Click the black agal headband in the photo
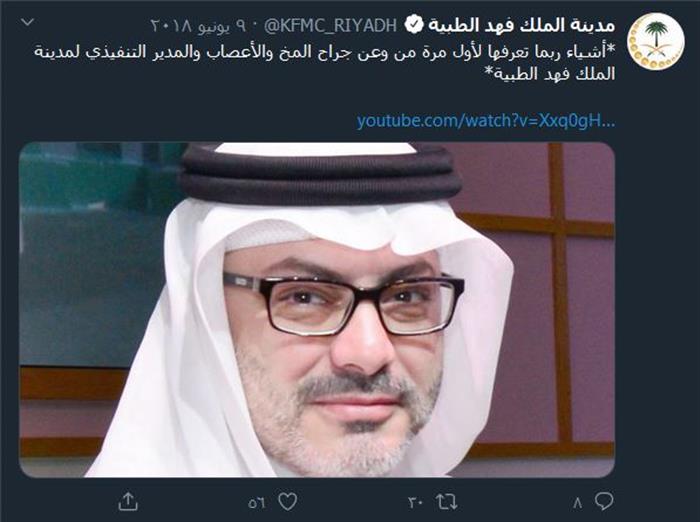 point(319,174)
